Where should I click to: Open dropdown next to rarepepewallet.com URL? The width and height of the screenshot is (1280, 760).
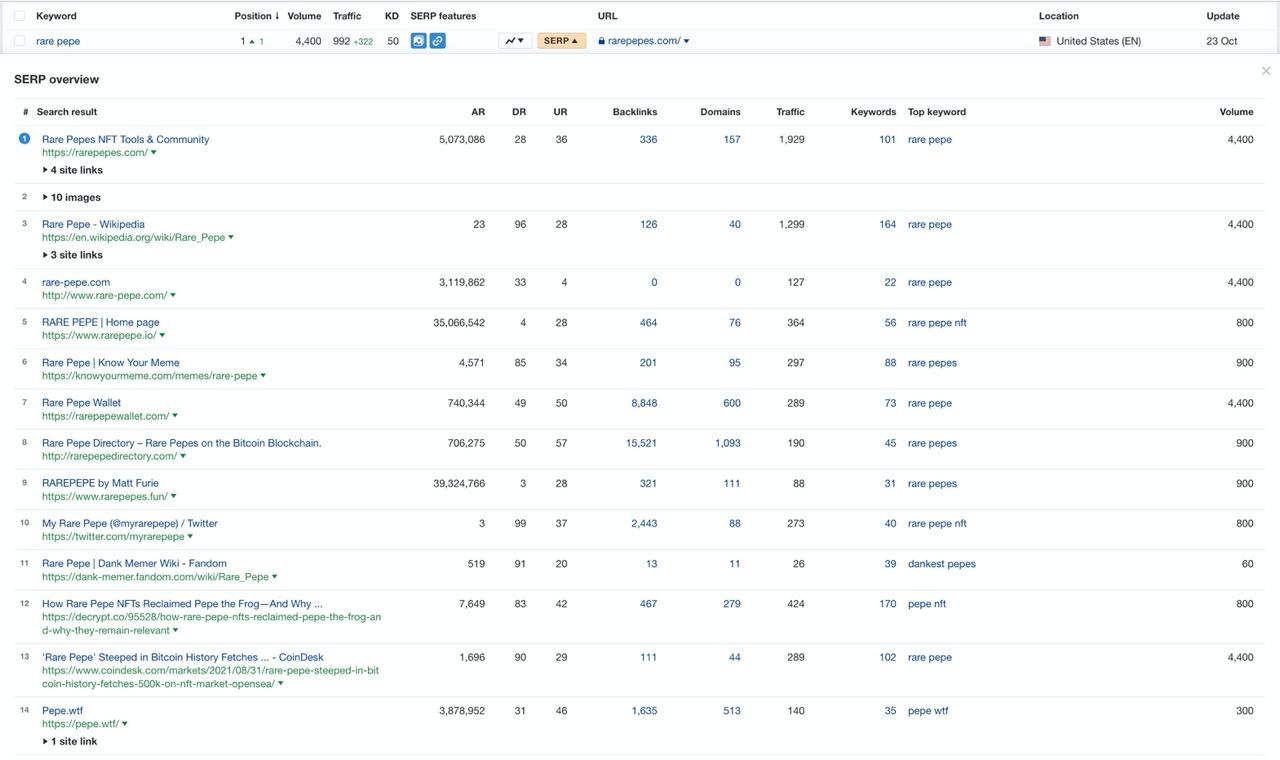(175, 416)
